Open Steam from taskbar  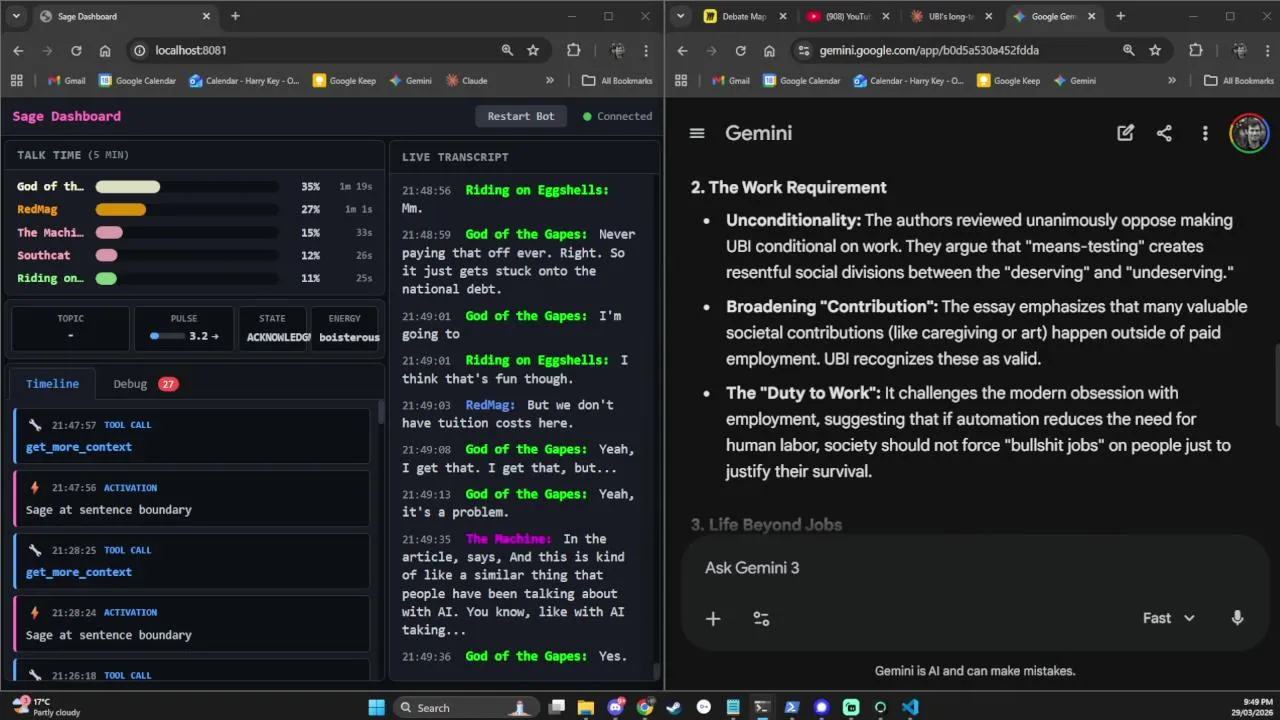[x=674, y=707]
